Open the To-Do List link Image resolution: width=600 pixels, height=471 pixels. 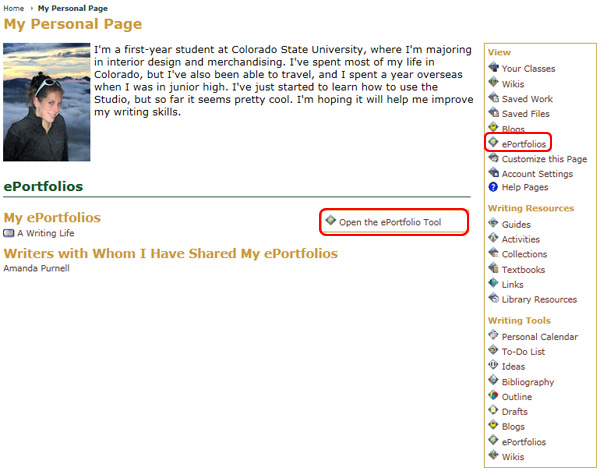point(523,352)
